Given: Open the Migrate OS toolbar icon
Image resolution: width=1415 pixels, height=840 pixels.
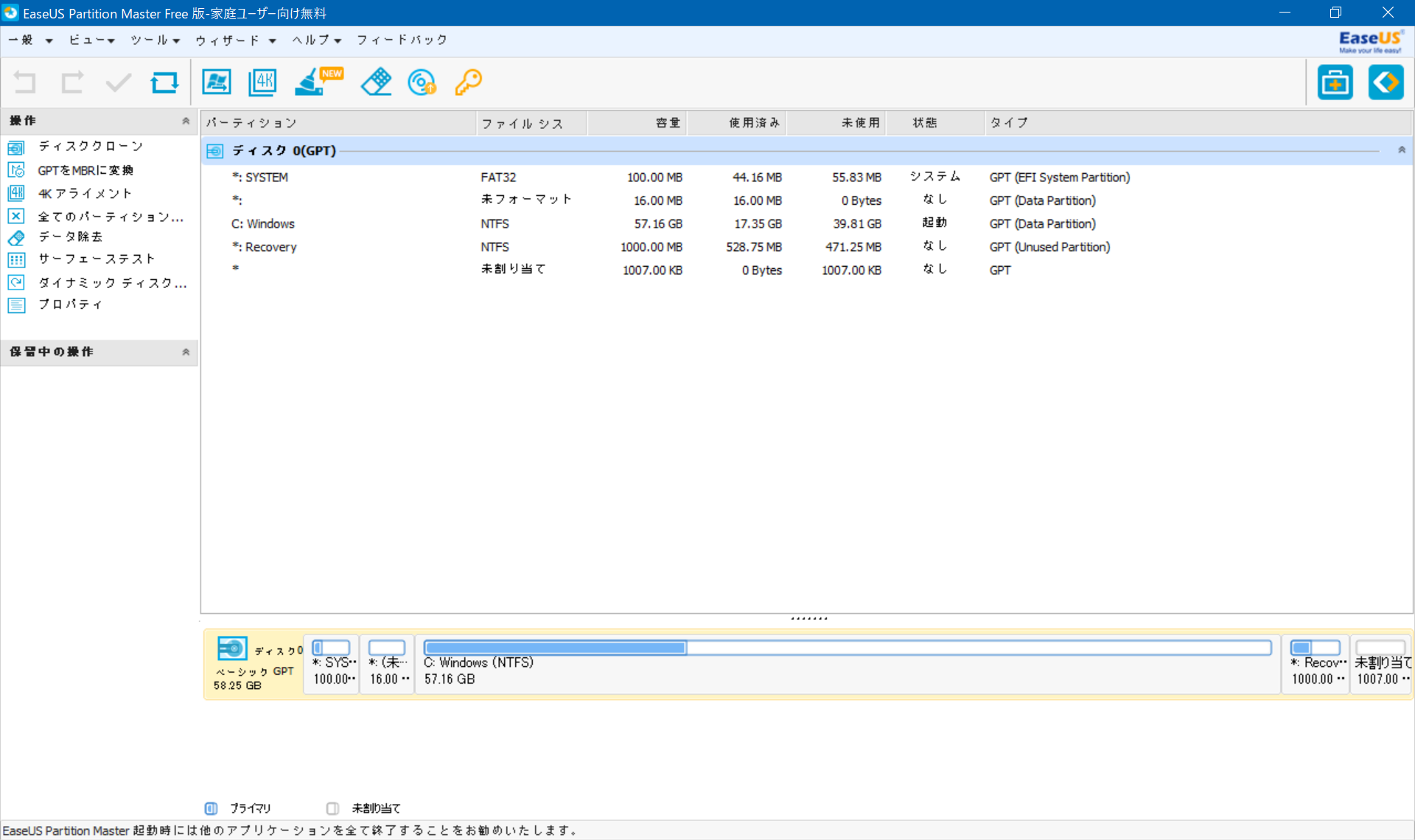Looking at the screenshot, I should (x=216, y=83).
